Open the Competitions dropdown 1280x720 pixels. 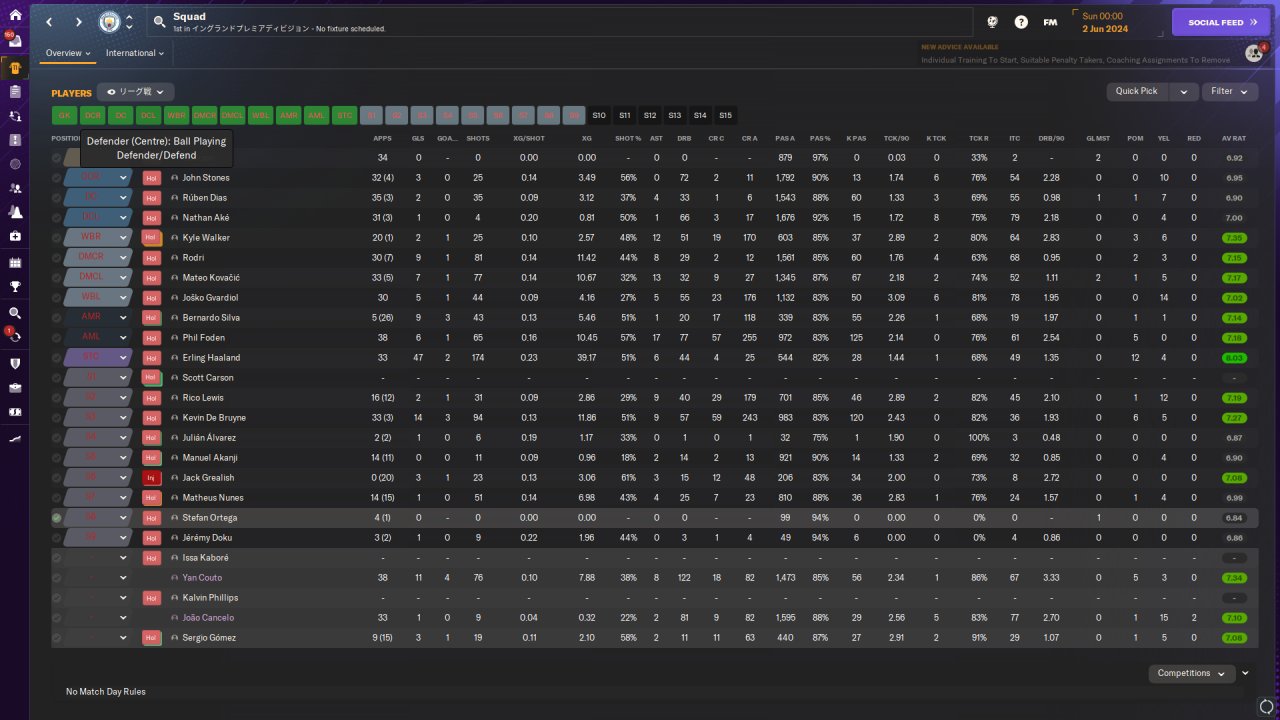pyautogui.click(x=1191, y=674)
